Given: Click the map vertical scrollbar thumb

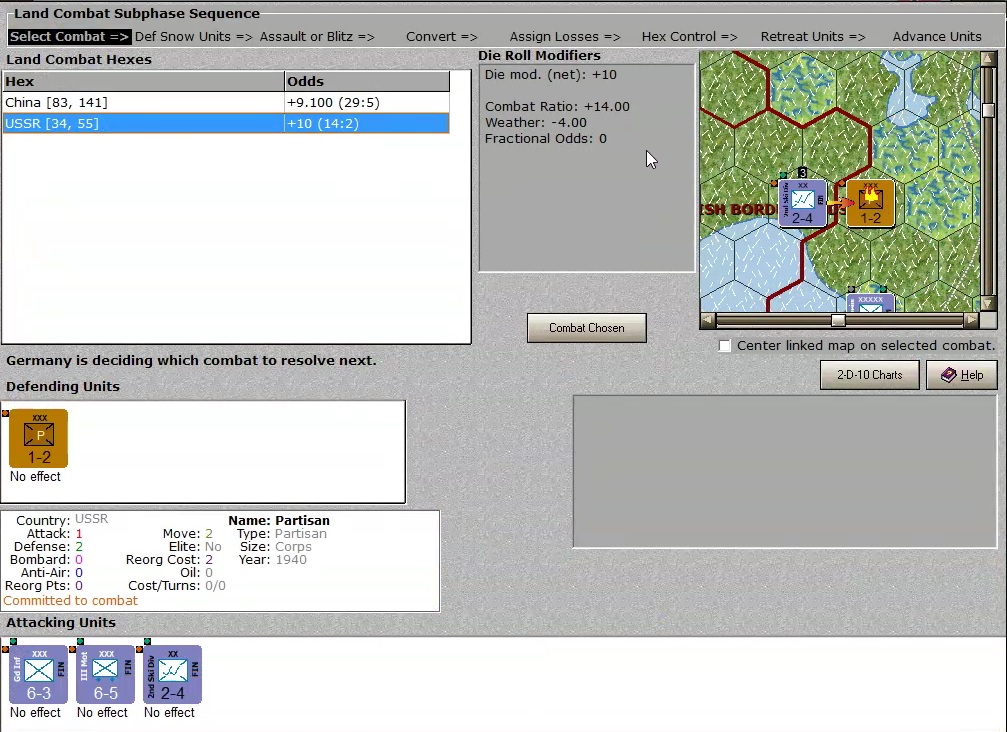Looking at the screenshot, I should click(988, 110).
